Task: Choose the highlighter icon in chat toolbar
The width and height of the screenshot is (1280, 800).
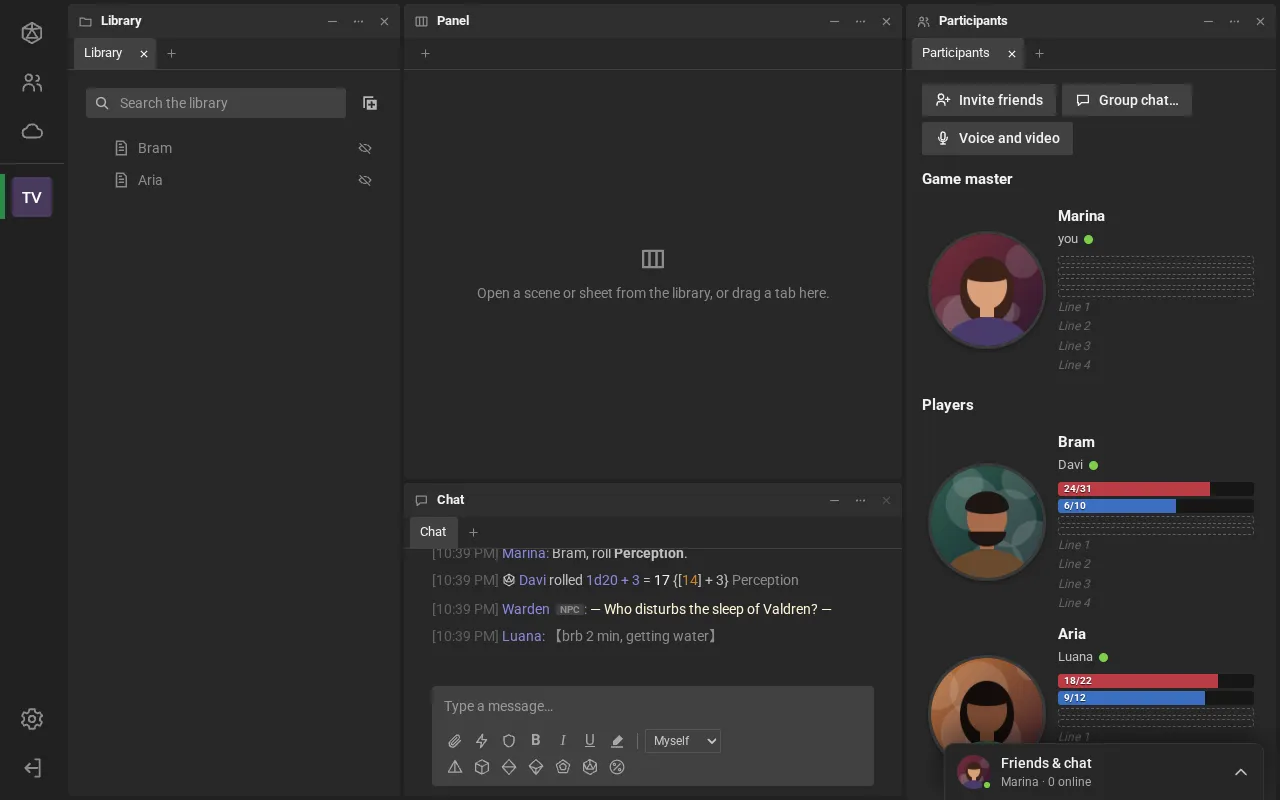Action: pyautogui.click(x=617, y=741)
